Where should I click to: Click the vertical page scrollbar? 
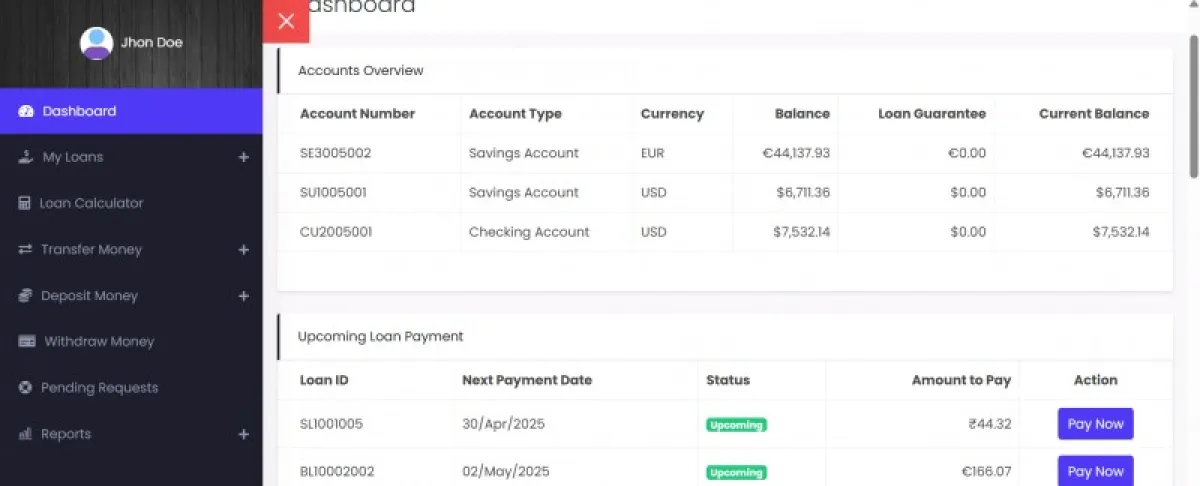tap(1193, 107)
